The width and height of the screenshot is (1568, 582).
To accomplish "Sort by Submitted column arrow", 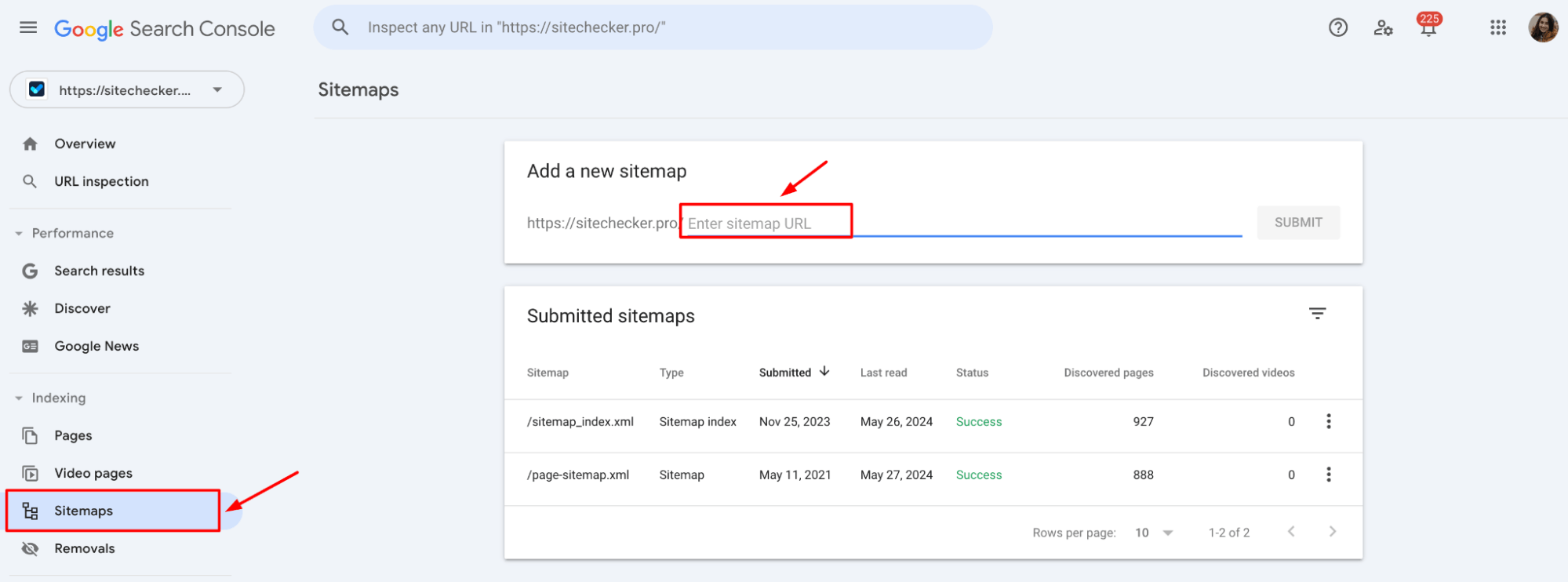I will [x=824, y=372].
